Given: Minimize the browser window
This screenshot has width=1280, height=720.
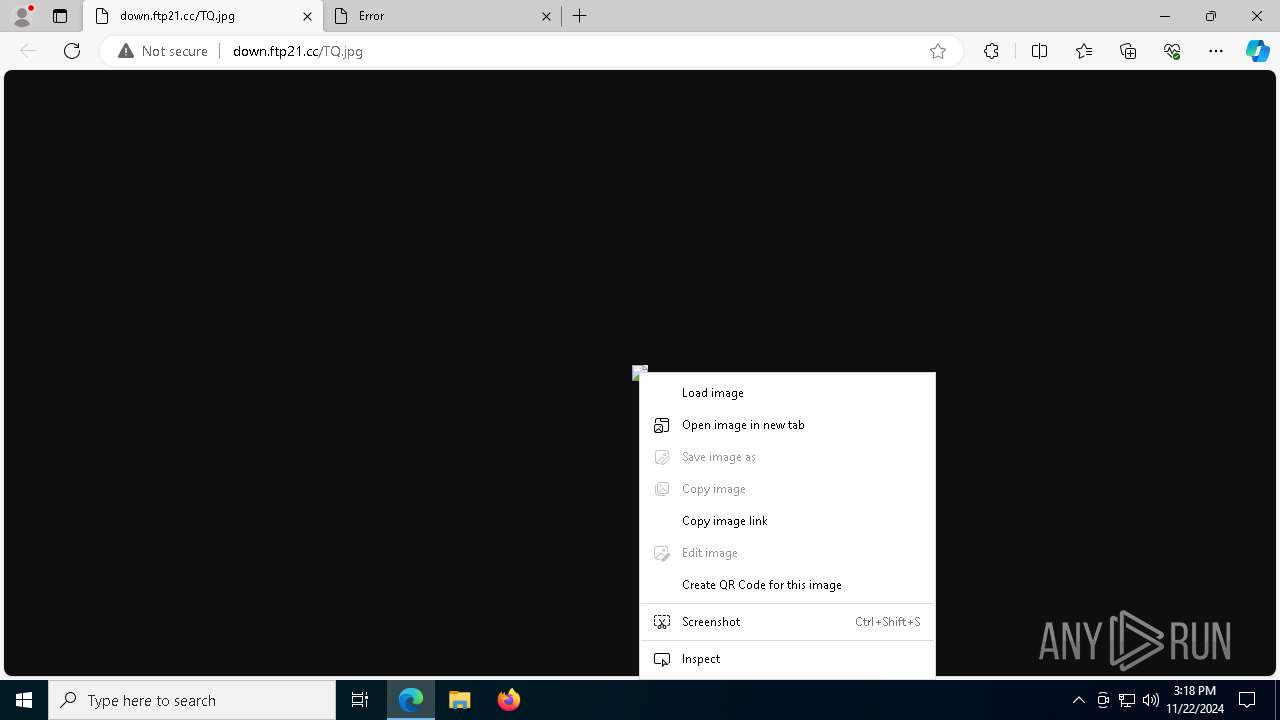Looking at the screenshot, I should pyautogui.click(x=1165, y=16).
